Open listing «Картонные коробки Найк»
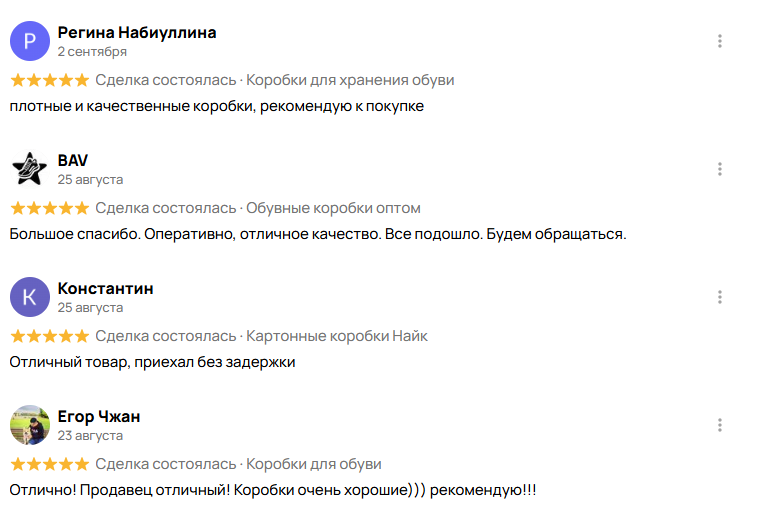 tap(337, 336)
